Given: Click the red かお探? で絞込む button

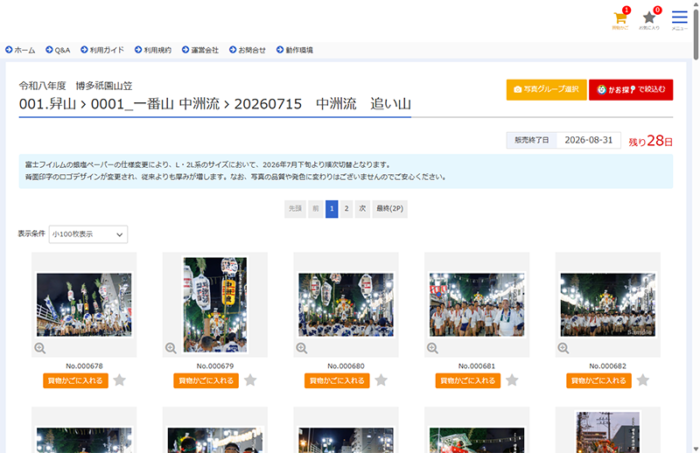Looking at the screenshot, I should (631, 90).
